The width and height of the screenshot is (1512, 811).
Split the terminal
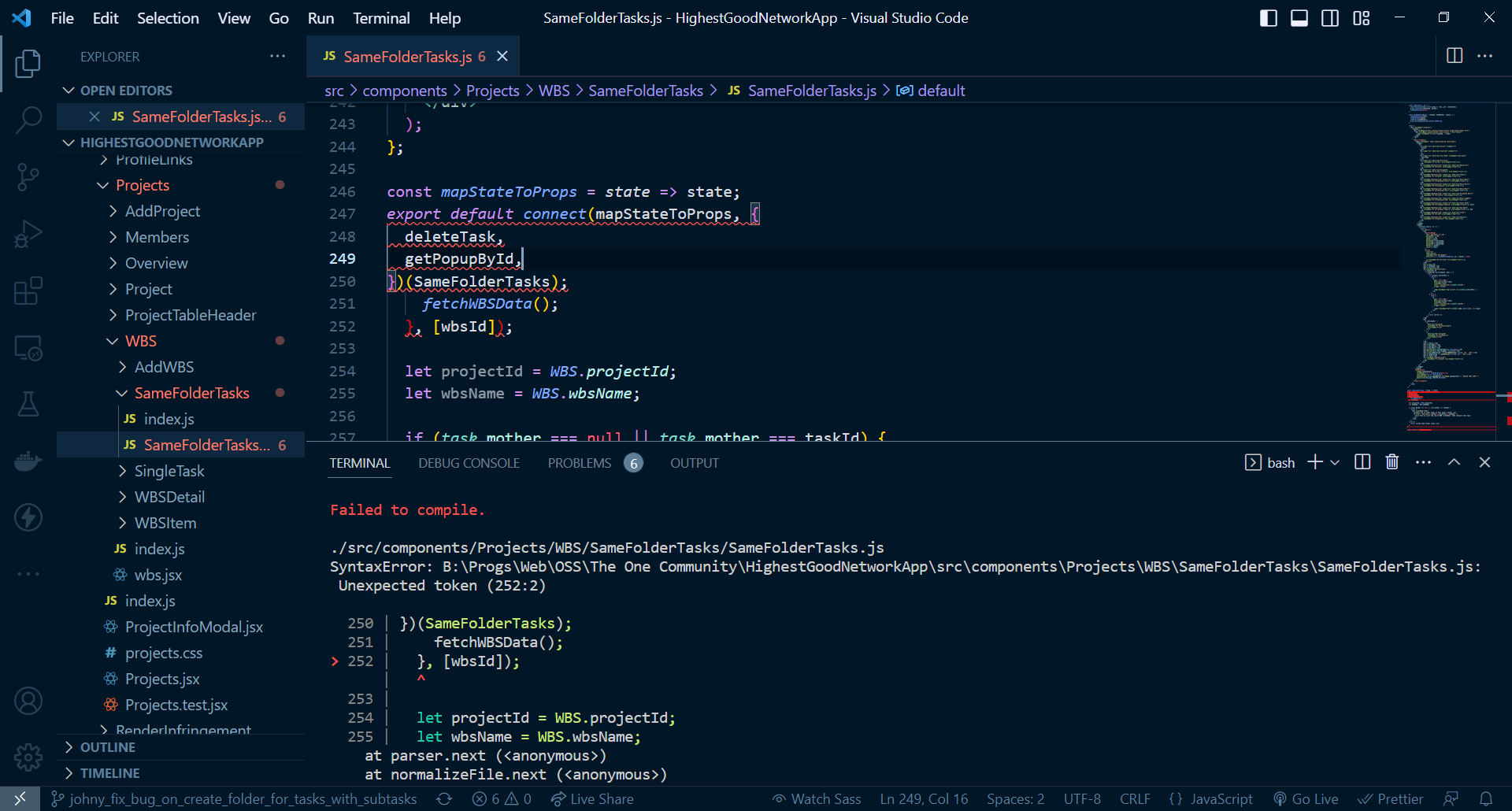coord(1362,462)
